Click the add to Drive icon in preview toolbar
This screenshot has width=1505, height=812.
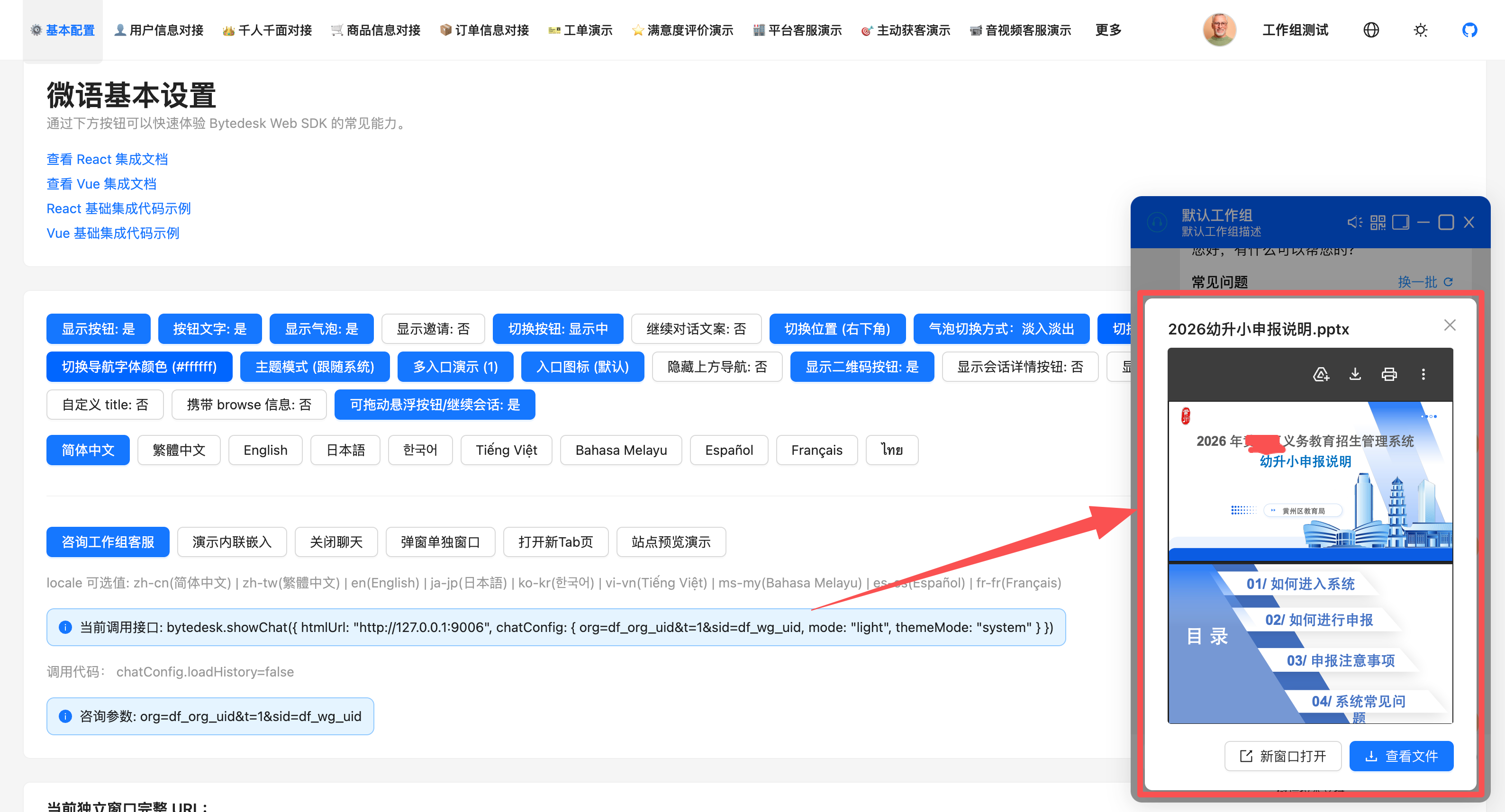click(1321, 374)
